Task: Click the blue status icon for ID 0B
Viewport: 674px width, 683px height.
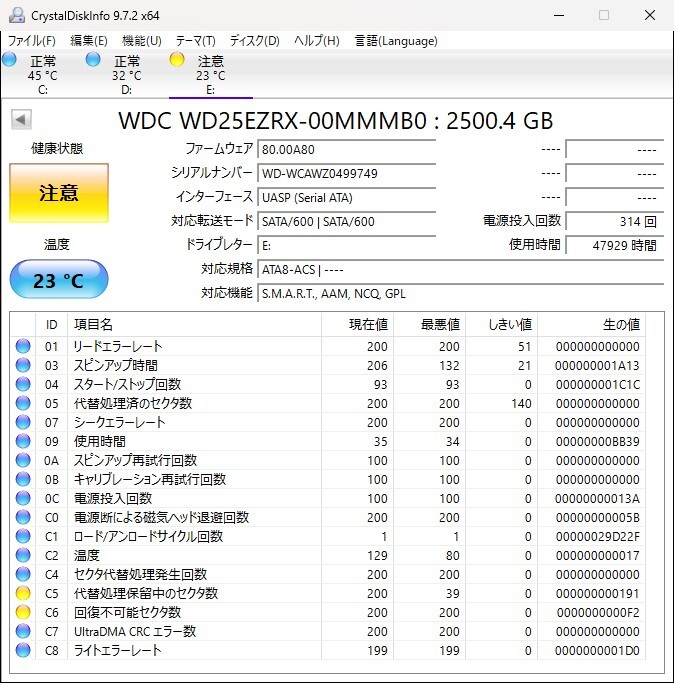Action: coord(23,479)
